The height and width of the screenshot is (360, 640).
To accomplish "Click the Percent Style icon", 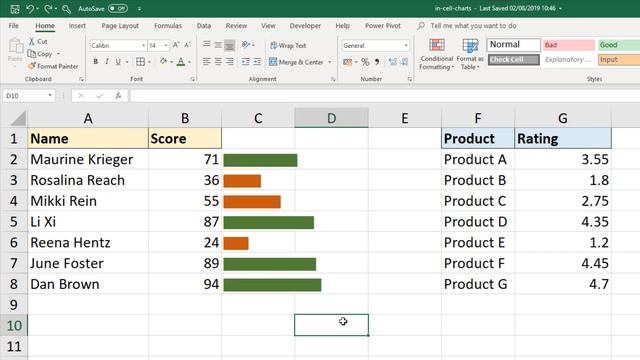I will 365,62.
